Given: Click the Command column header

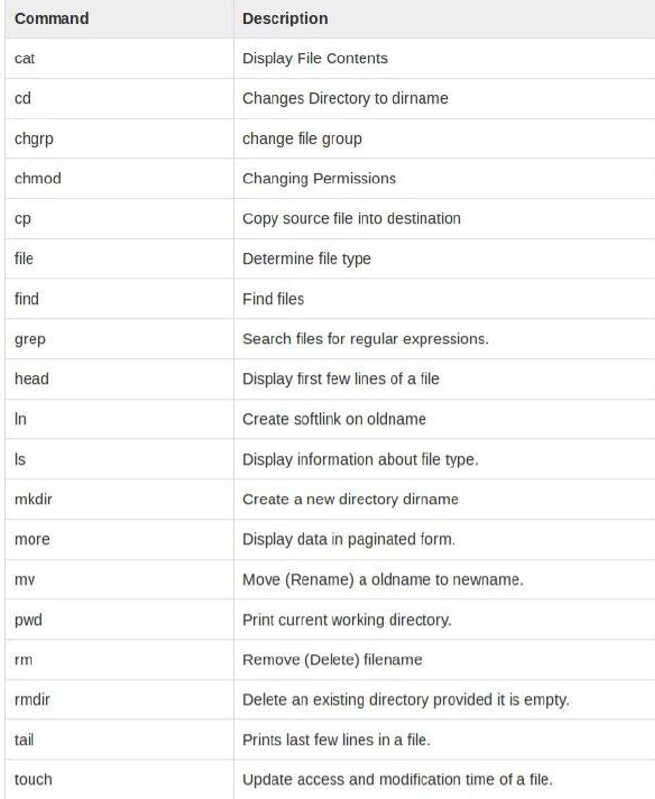Looking at the screenshot, I should (52, 18).
